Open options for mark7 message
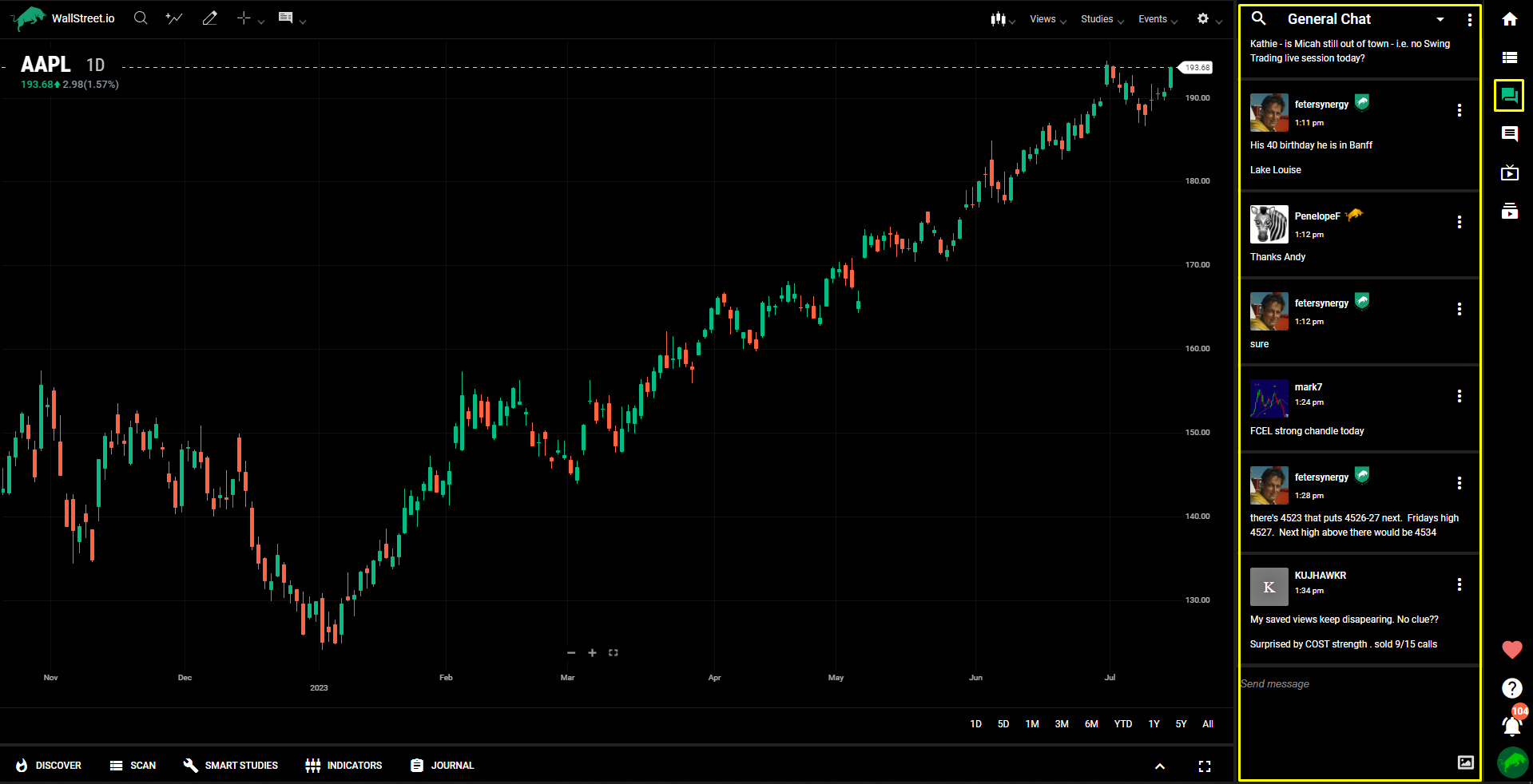1533x784 pixels. click(x=1460, y=396)
